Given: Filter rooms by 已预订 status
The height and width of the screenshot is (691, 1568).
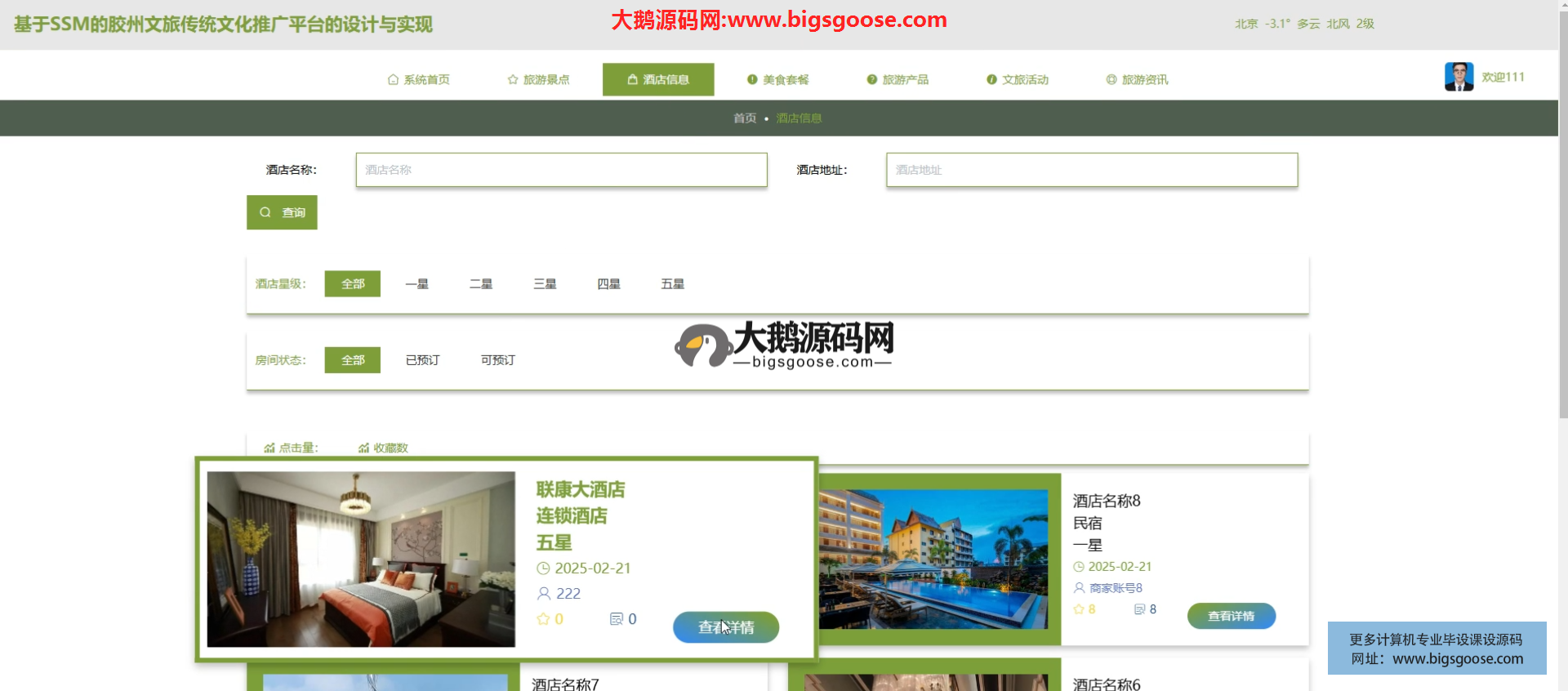Looking at the screenshot, I should coord(422,360).
